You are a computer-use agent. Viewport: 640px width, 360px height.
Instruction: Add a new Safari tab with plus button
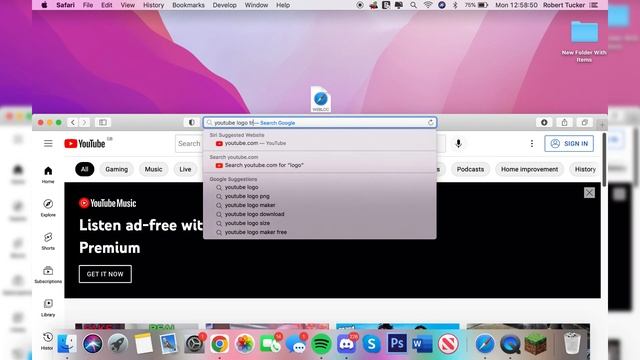(602, 124)
